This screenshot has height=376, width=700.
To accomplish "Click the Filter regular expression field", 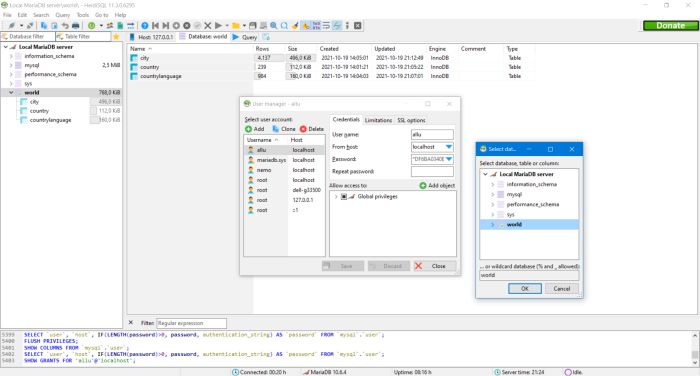I will point(191,323).
